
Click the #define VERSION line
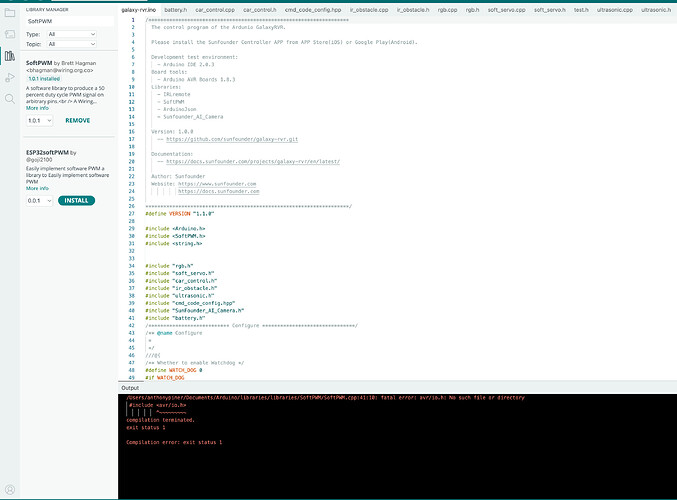click(x=180, y=214)
